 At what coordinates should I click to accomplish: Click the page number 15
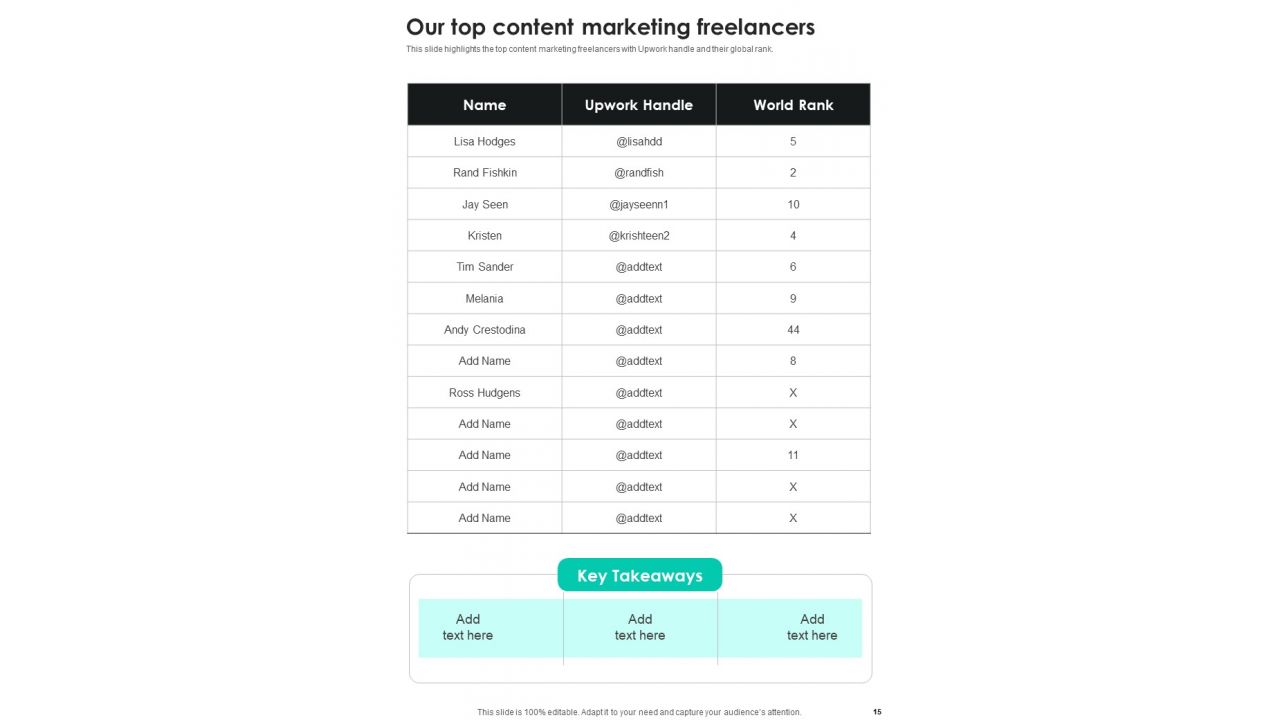pyautogui.click(x=877, y=712)
